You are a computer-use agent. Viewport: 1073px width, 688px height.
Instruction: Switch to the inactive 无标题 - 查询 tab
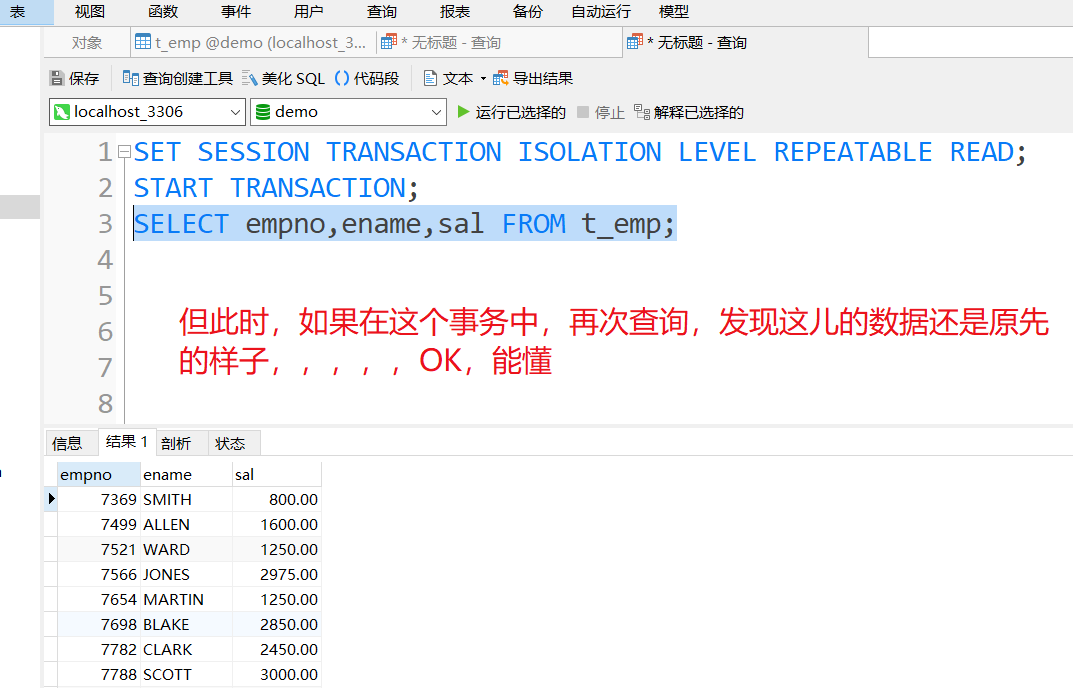click(x=500, y=42)
